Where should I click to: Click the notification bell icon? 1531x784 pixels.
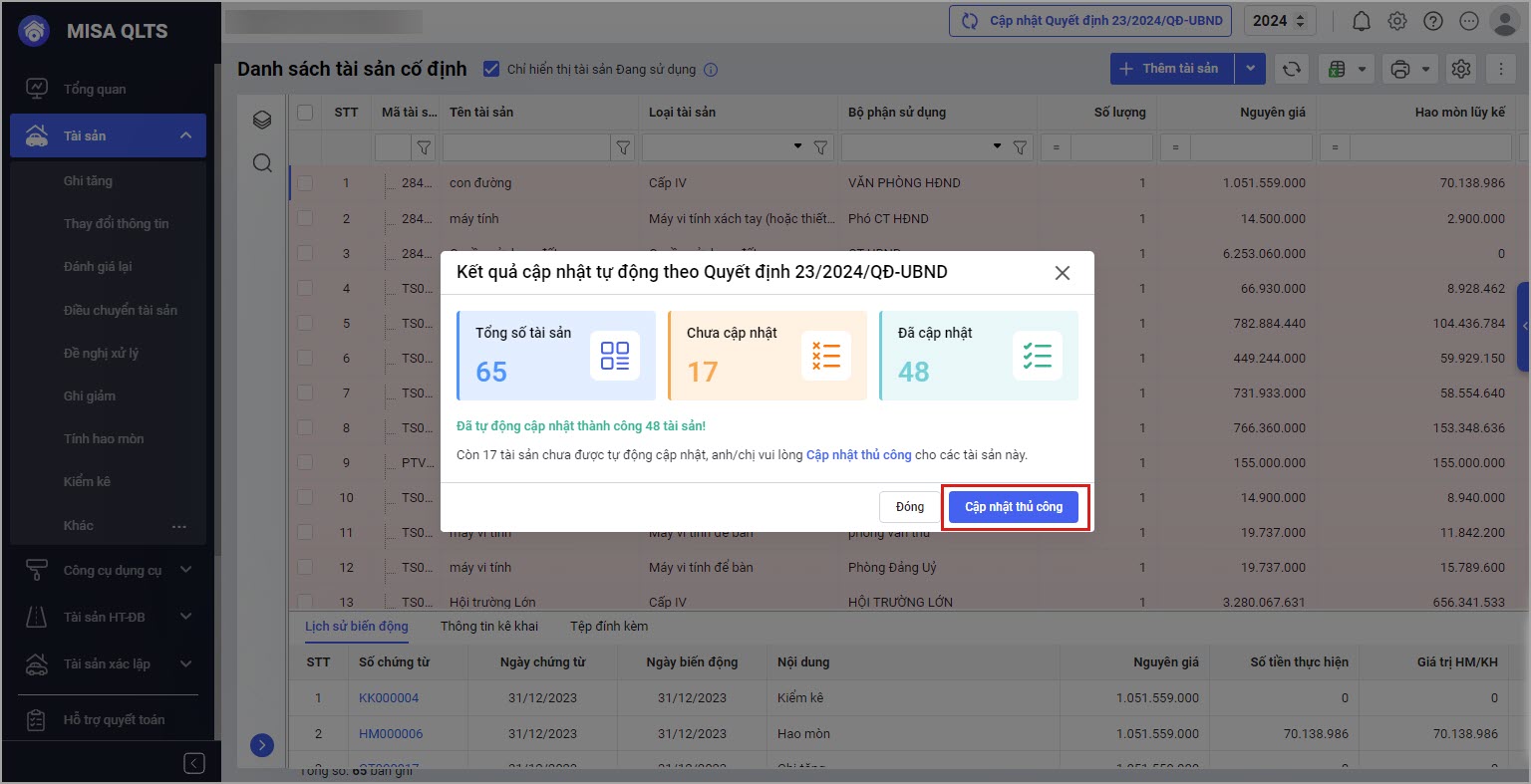(1361, 21)
